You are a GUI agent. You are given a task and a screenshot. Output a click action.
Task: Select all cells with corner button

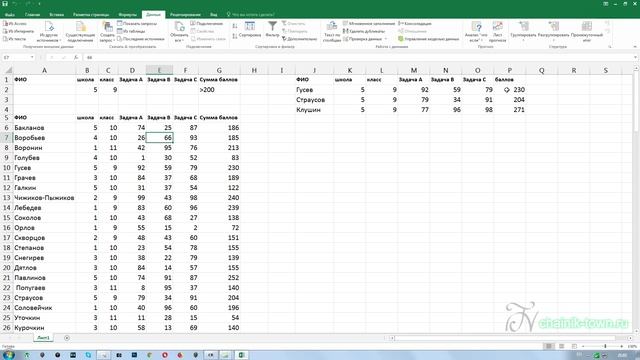point(7,70)
